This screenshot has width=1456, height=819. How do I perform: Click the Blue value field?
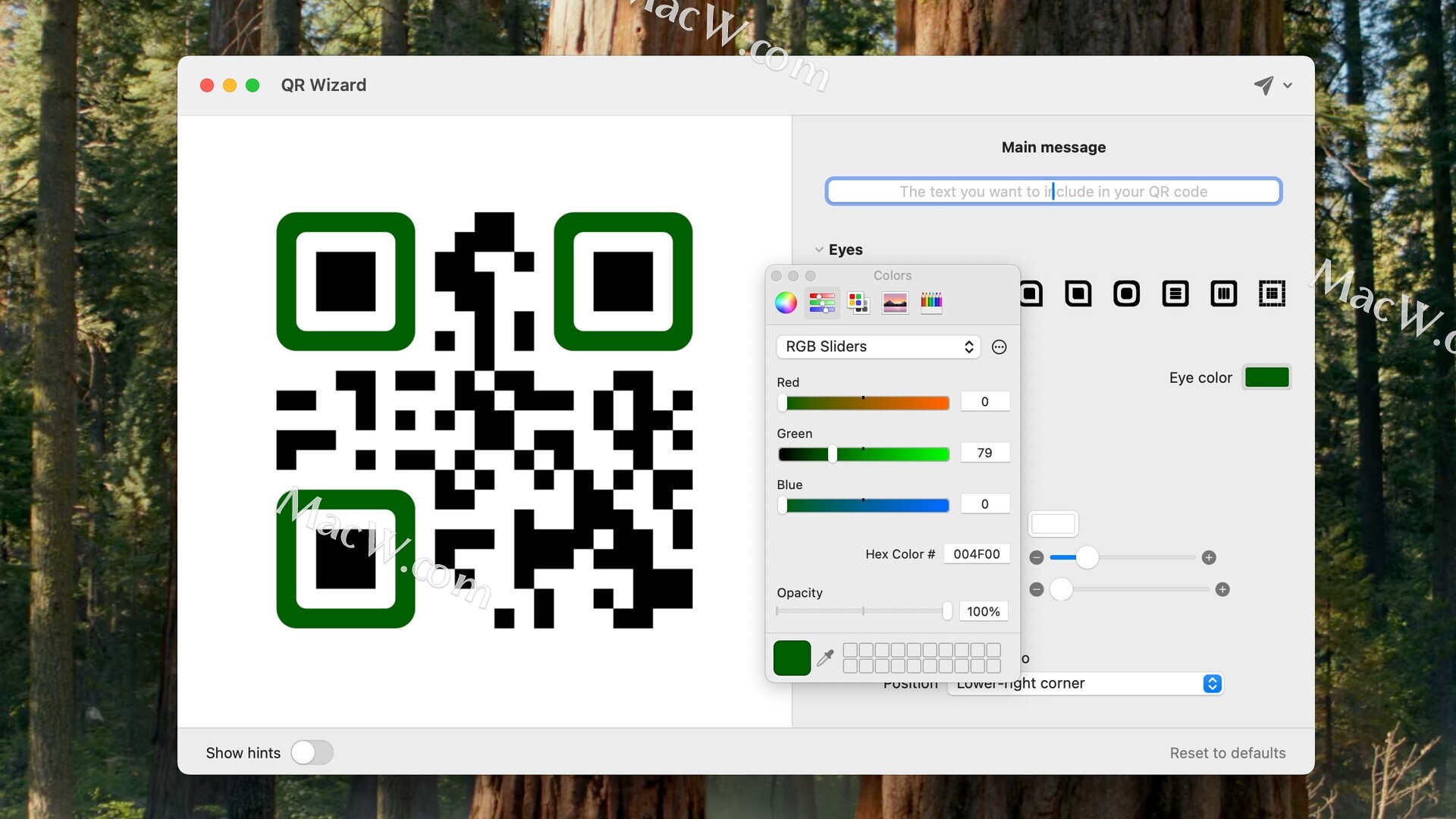click(984, 504)
